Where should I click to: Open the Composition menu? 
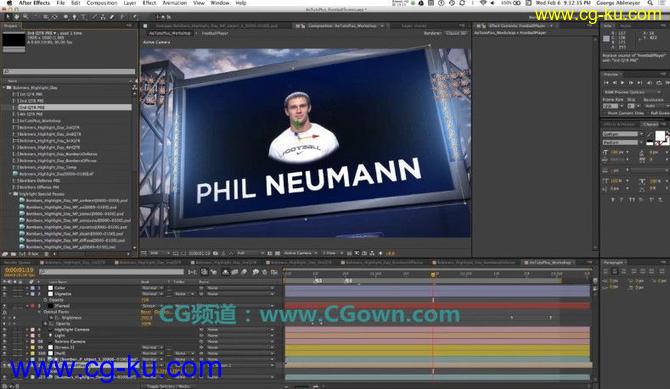point(102,3)
